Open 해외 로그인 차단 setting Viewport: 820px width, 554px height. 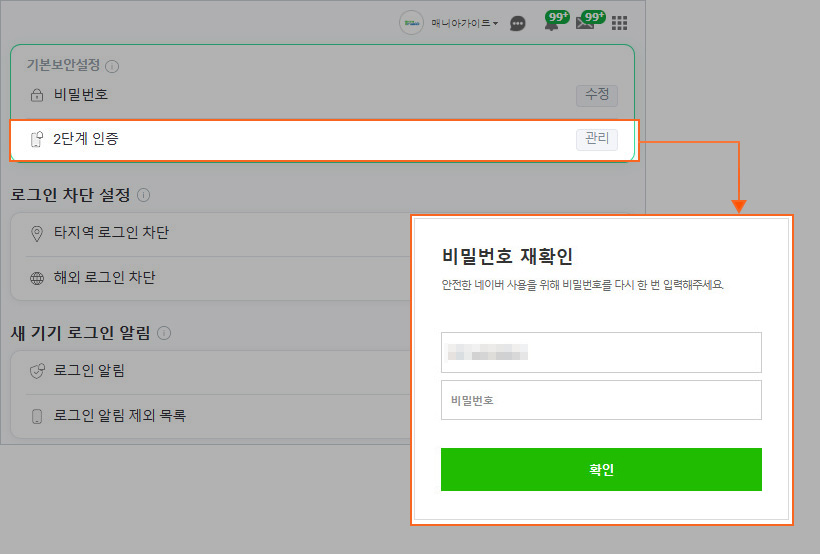pos(104,278)
